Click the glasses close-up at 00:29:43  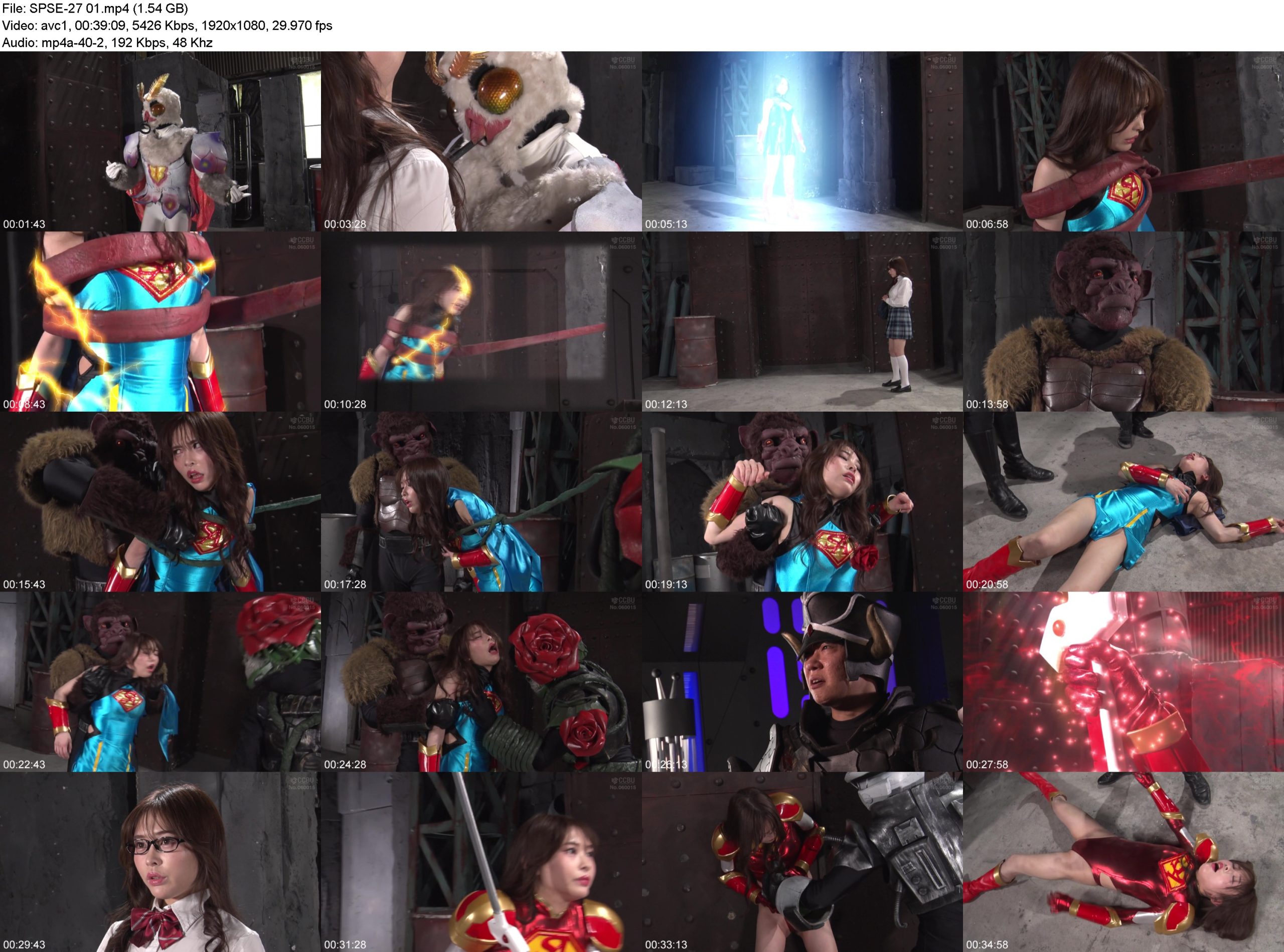[x=160, y=862]
